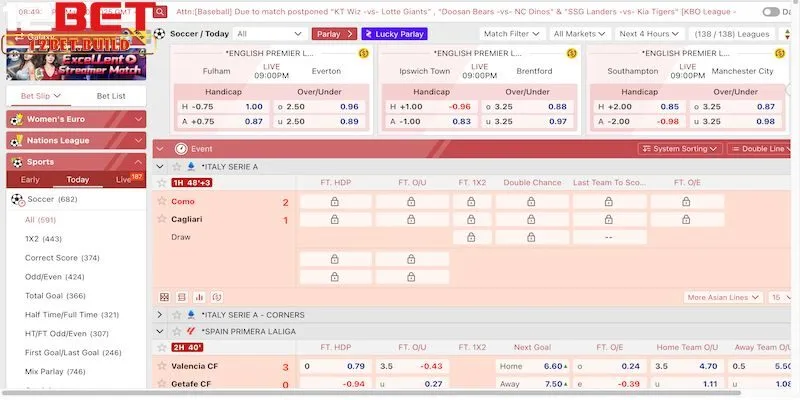800x400 pixels.
Task: Favorite Valencia CF with the star icon
Action: coord(160,367)
